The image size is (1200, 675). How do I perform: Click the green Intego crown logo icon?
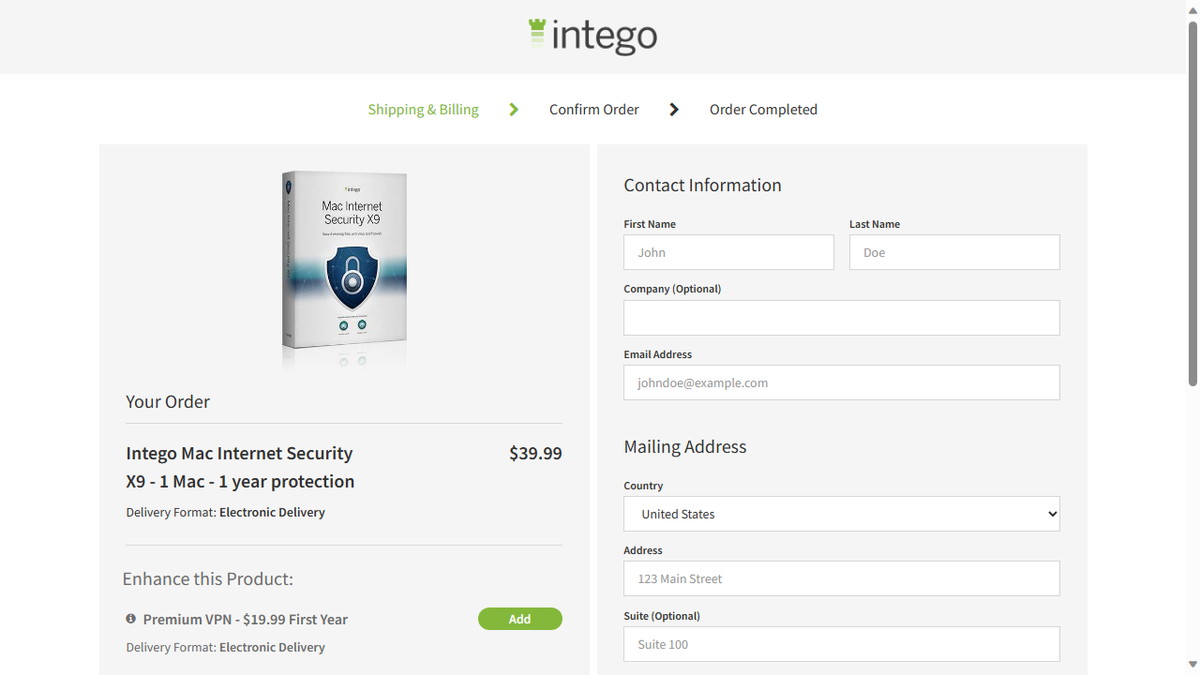(x=537, y=32)
